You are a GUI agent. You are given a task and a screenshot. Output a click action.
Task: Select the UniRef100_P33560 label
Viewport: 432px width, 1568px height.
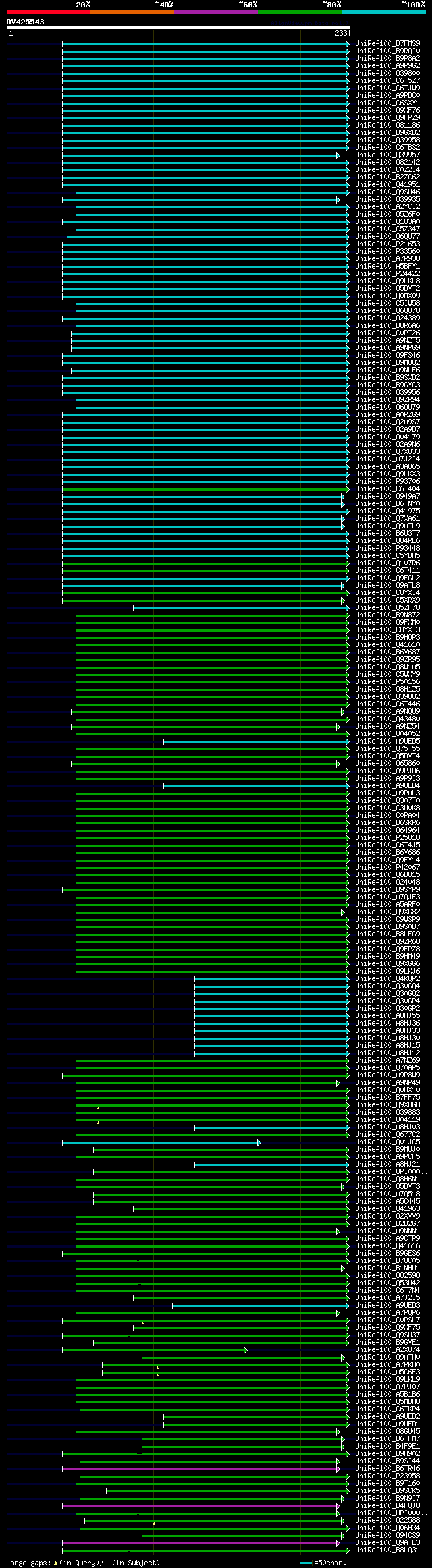[387, 252]
